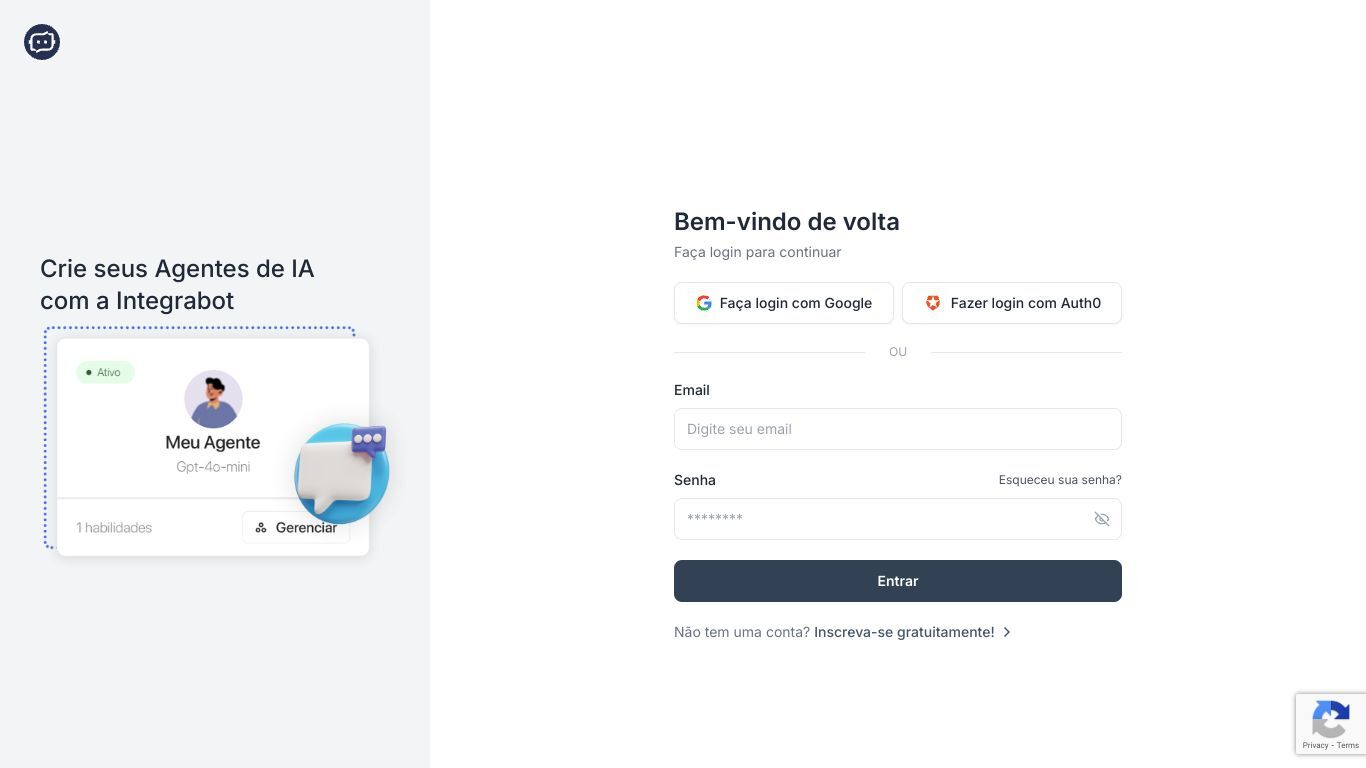Click chevron next to Inscreva-se gratuitamente
This screenshot has height=768, width=1366.
pyautogui.click(x=1007, y=632)
